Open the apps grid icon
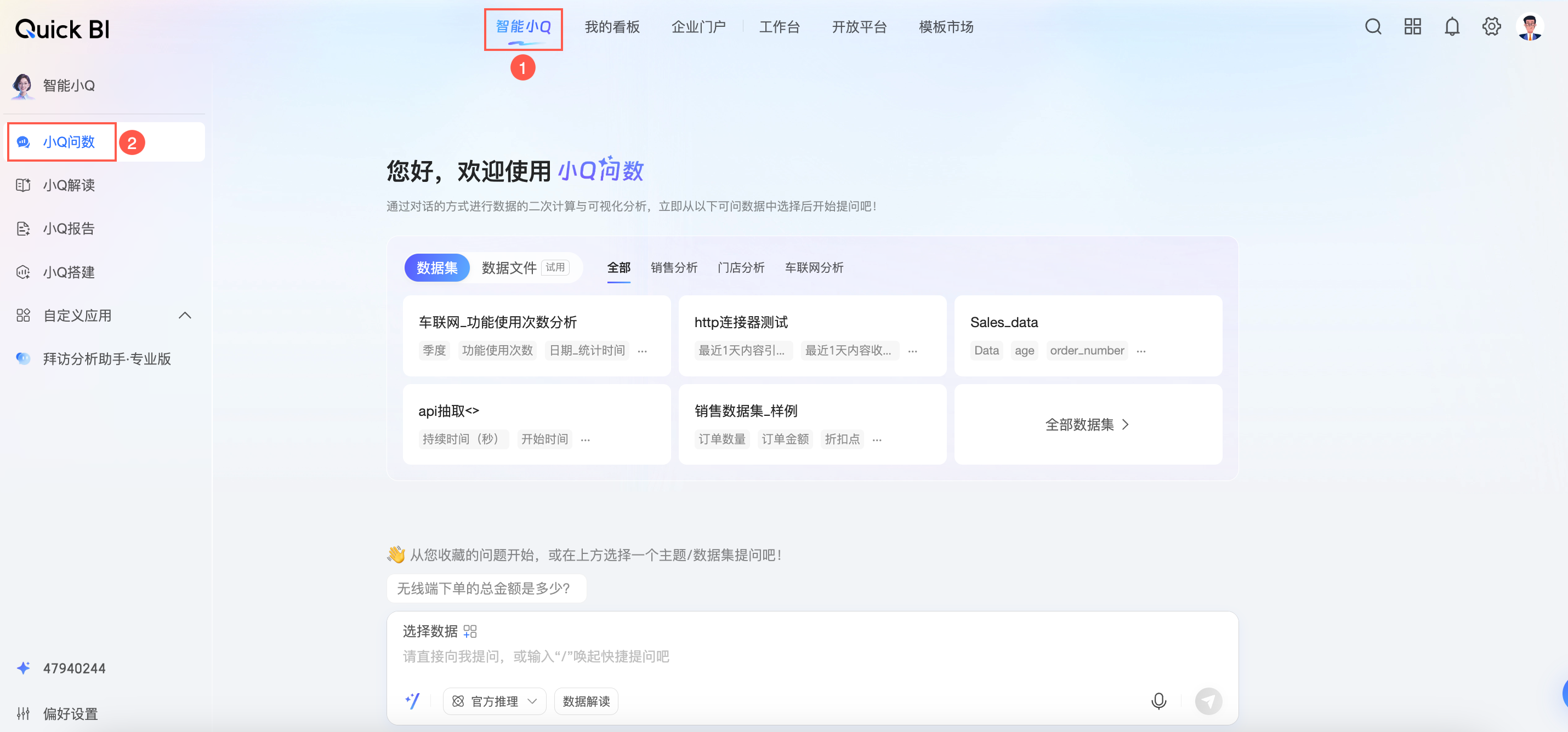 tap(1412, 27)
